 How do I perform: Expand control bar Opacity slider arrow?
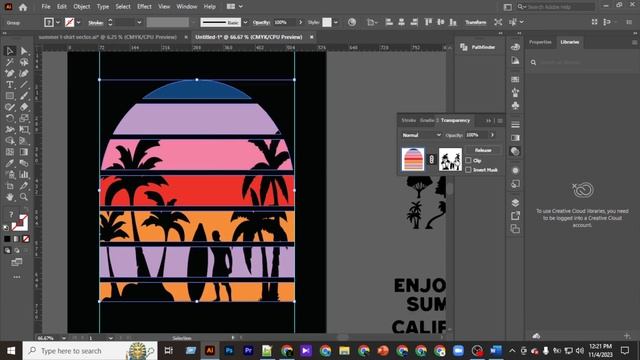(301, 22)
